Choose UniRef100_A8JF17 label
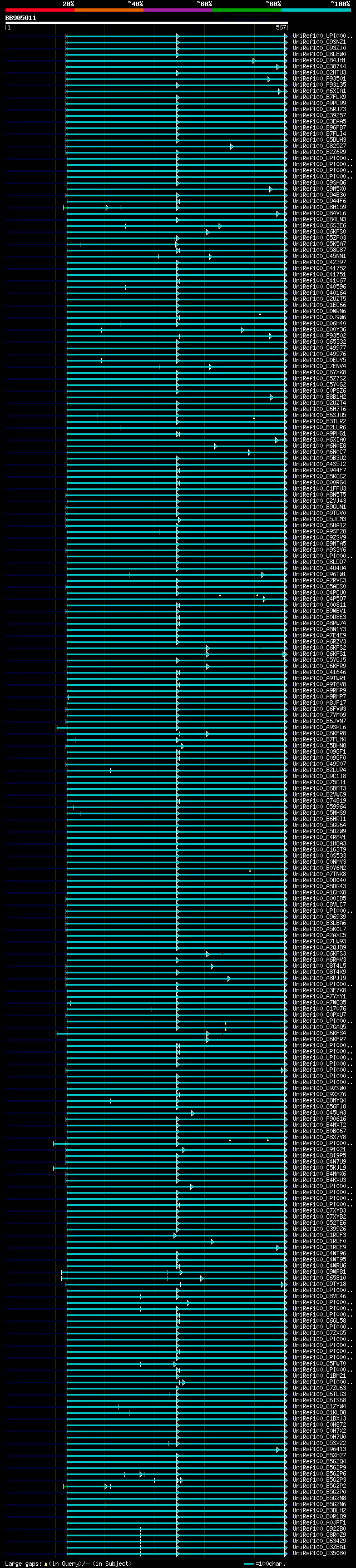The height and width of the screenshot is (1568, 356). pyautogui.click(x=319, y=703)
